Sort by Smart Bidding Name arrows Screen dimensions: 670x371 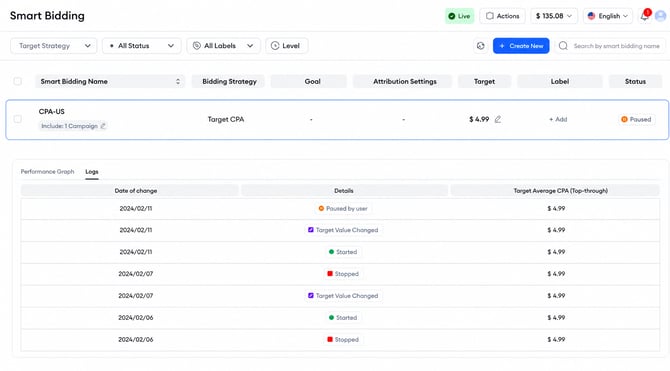(178, 81)
